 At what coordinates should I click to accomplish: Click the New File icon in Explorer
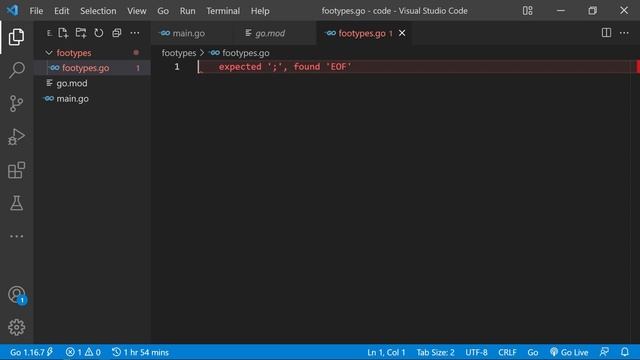coord(63,33)
